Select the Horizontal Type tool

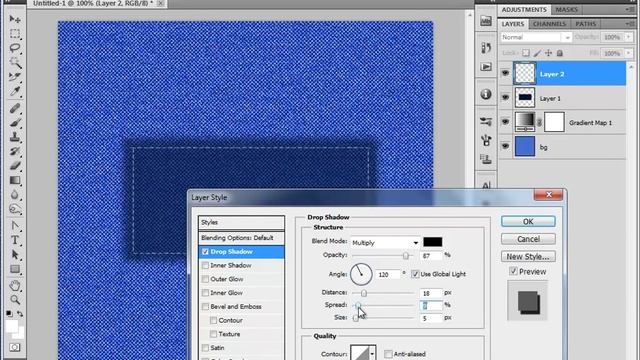tap(15, 240)
